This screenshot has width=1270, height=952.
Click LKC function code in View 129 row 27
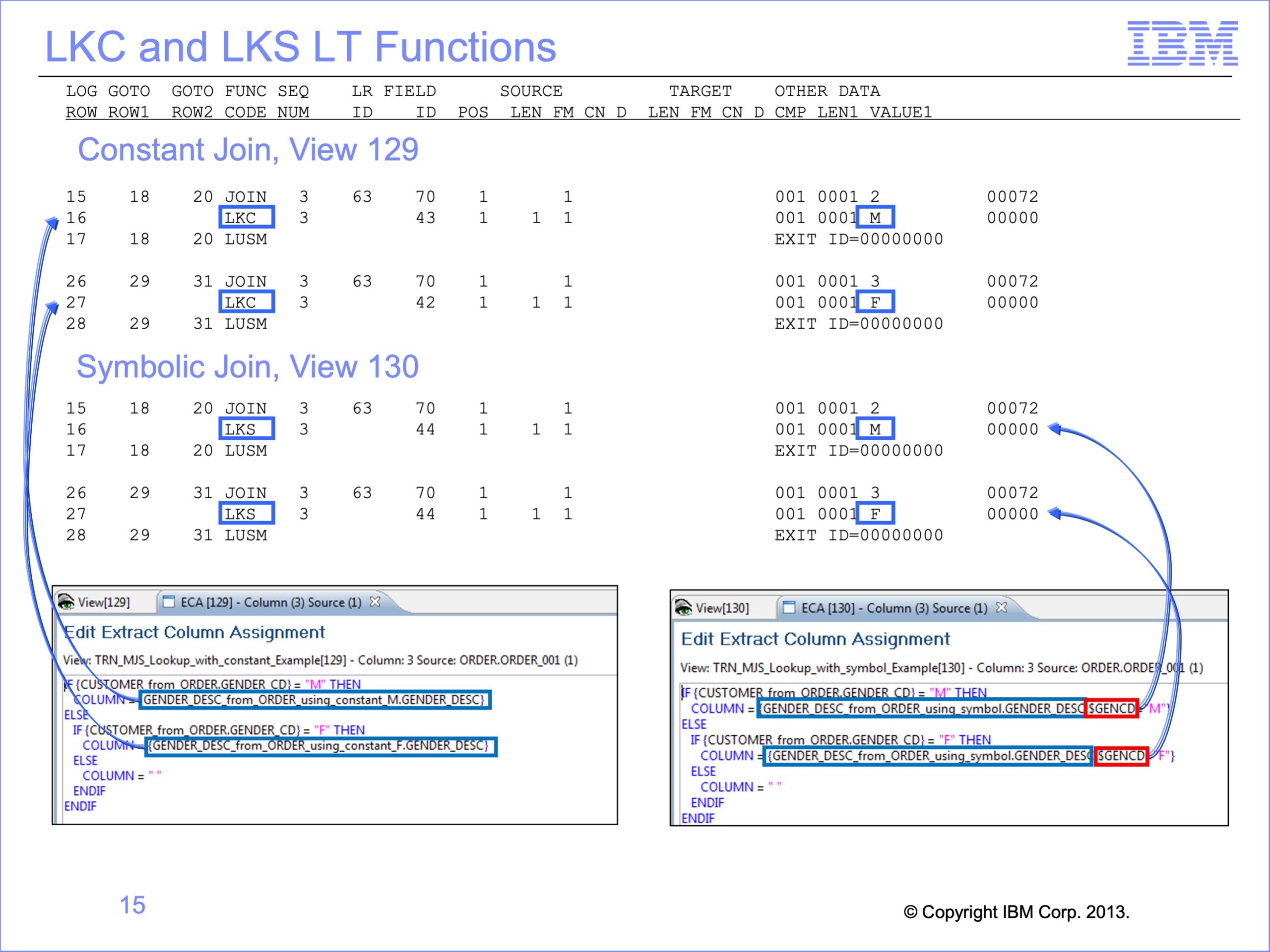click(x=246, y=302)
